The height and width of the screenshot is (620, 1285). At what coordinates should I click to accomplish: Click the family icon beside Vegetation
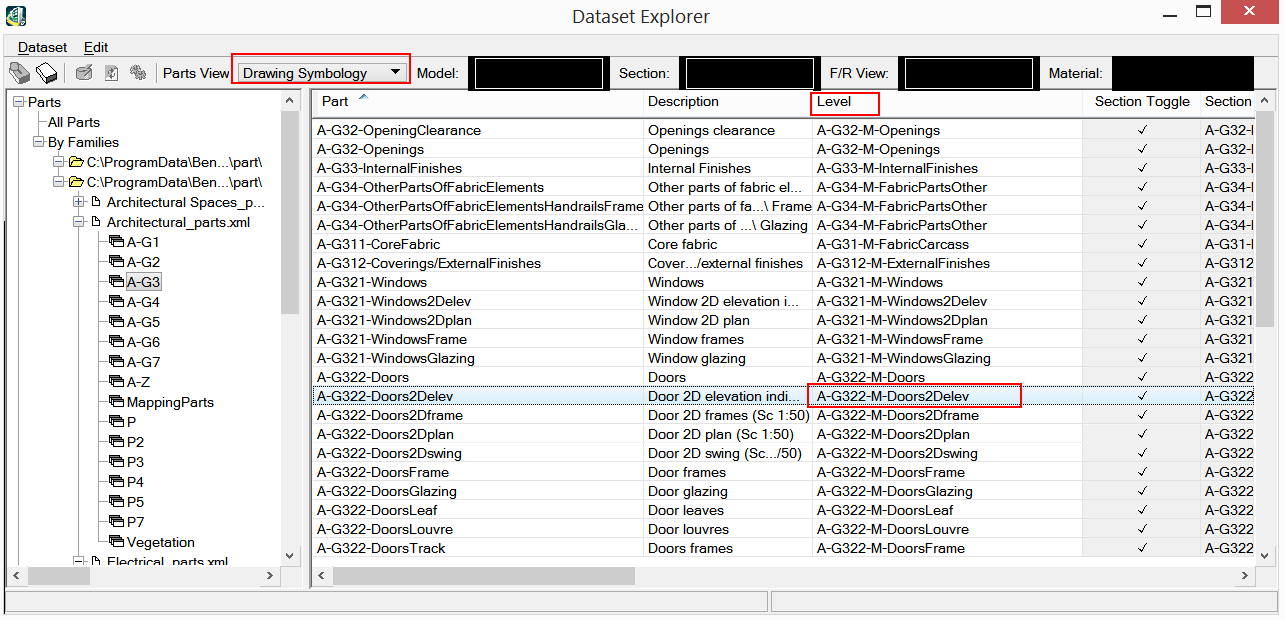(116, 542)
